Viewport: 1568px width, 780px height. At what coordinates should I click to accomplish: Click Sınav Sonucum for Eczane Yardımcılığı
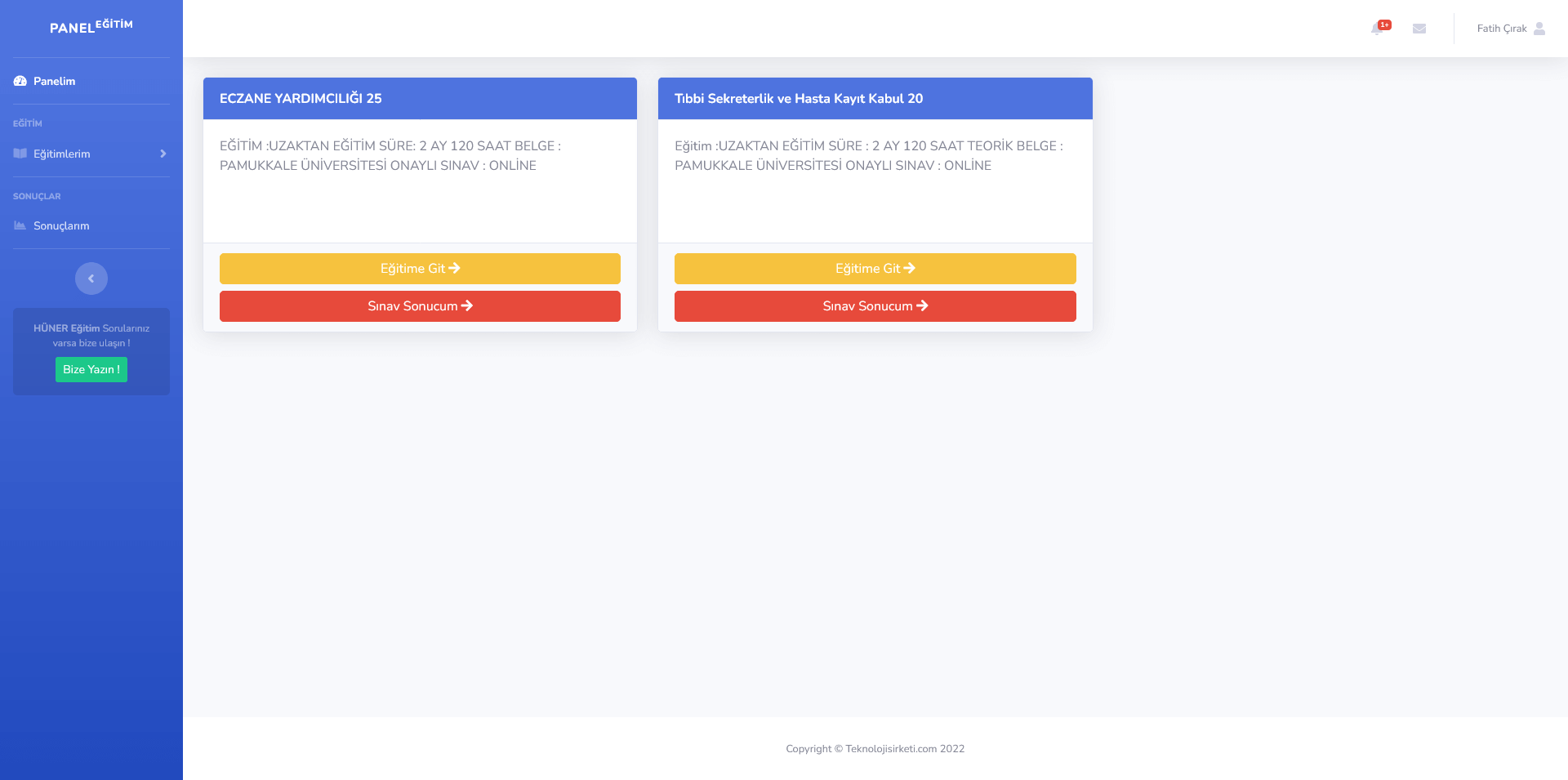(x=420, y=306)
